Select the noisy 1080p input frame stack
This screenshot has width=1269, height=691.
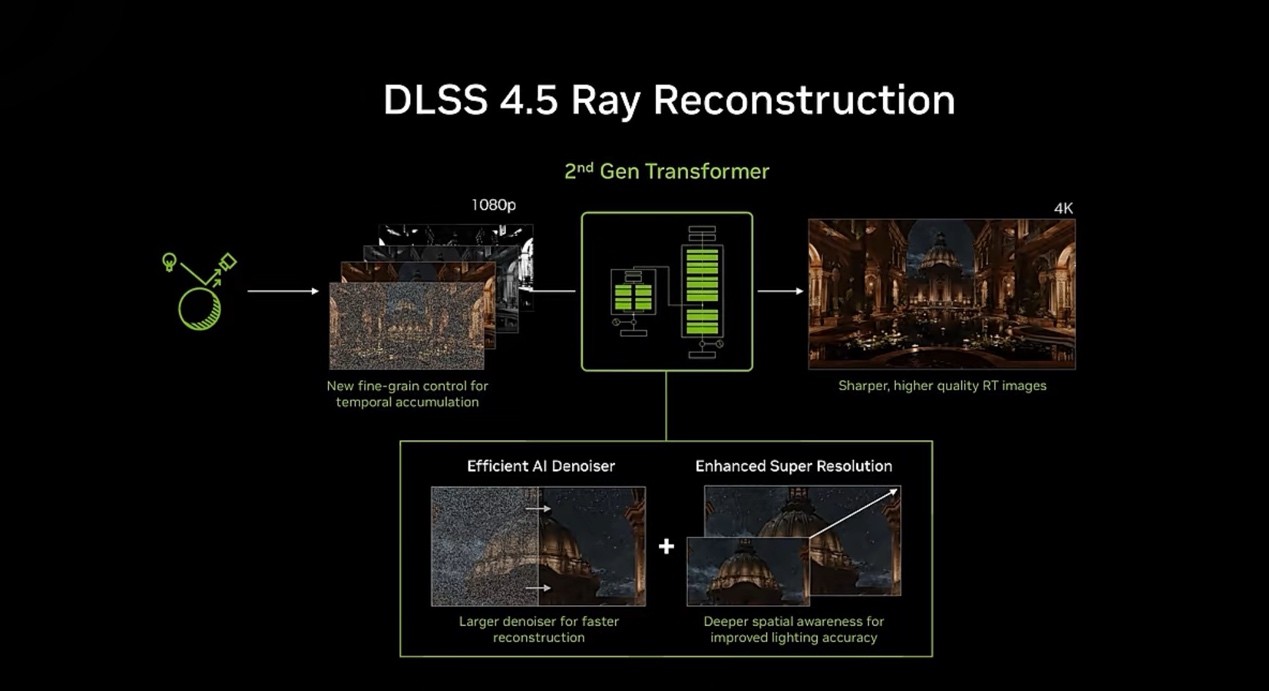point(431,297)
